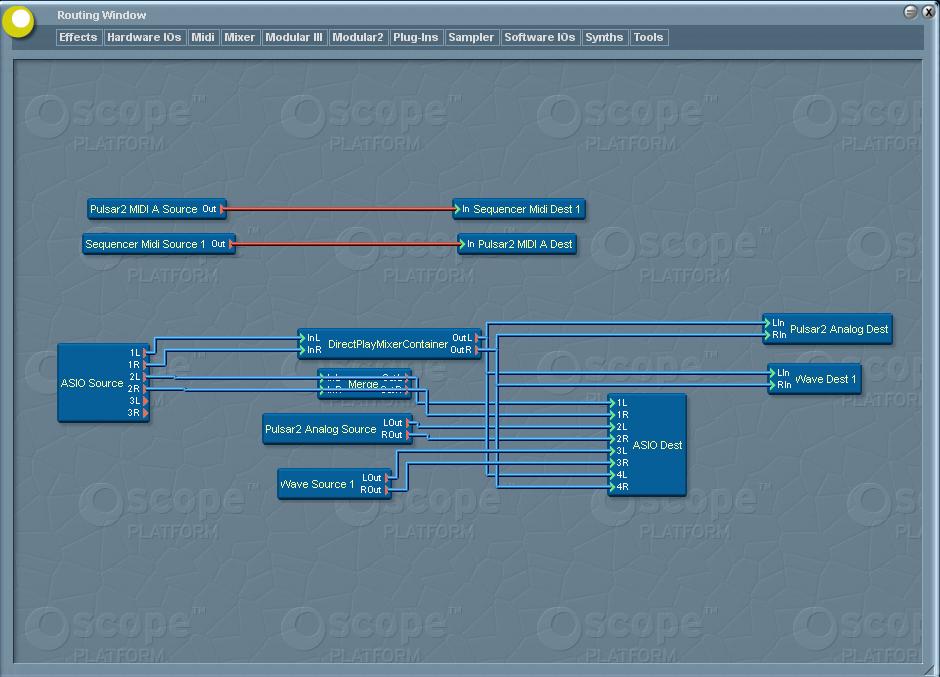This screenshot has width=940, height=677.
Task: Click the 3L output port on ASIO Source
Action: (145, 401)
